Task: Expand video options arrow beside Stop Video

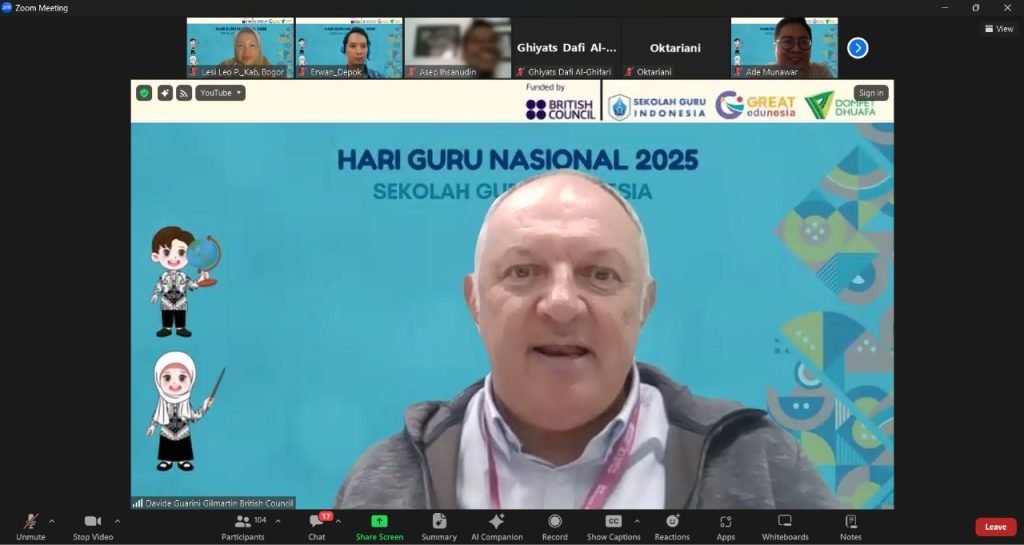Action: (117, 521)
